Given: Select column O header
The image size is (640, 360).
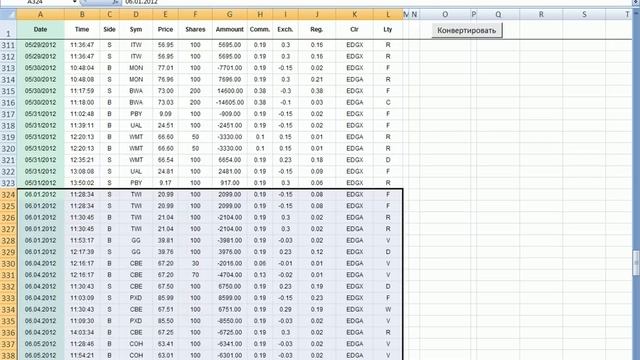Looking at the screenshot, I should point(445,15).
